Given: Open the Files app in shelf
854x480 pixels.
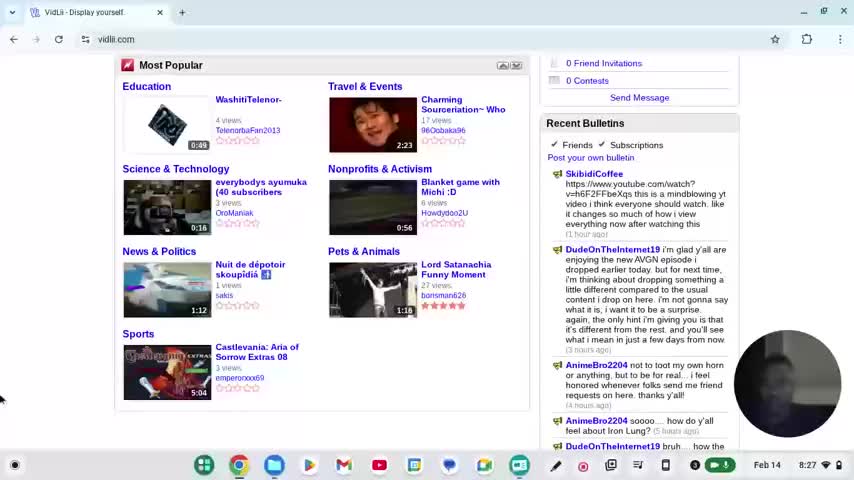Looking at the screenshot, I should tap(274, 465).
